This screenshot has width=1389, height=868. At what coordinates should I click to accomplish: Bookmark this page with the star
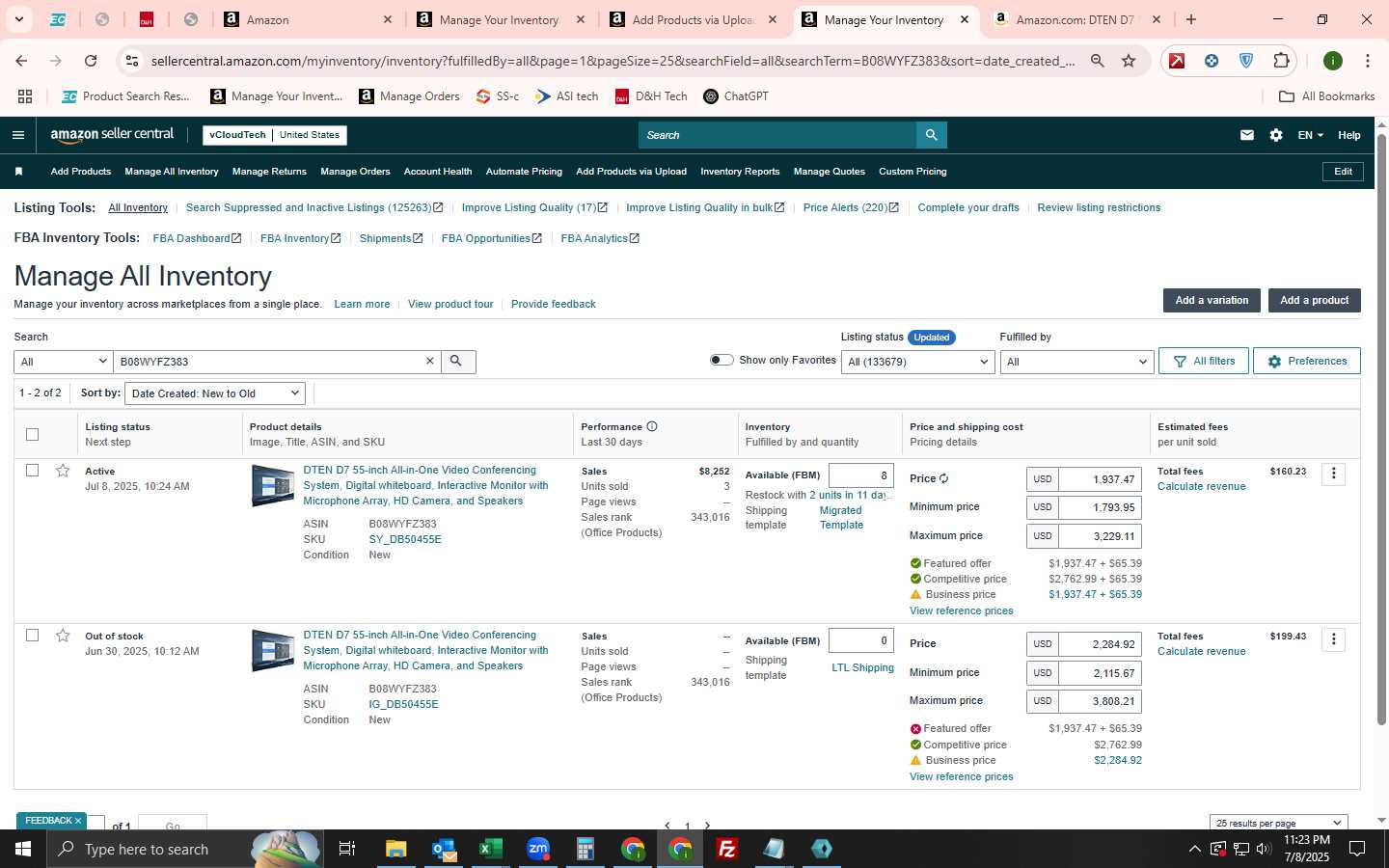click(1129, 61)
